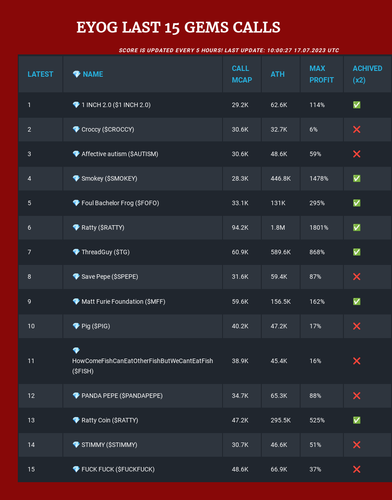This screenshot has height=500, width=392.
Task: Click the 40.2K call mcap value
Action: pyautogui.click(x=240, y=326)
